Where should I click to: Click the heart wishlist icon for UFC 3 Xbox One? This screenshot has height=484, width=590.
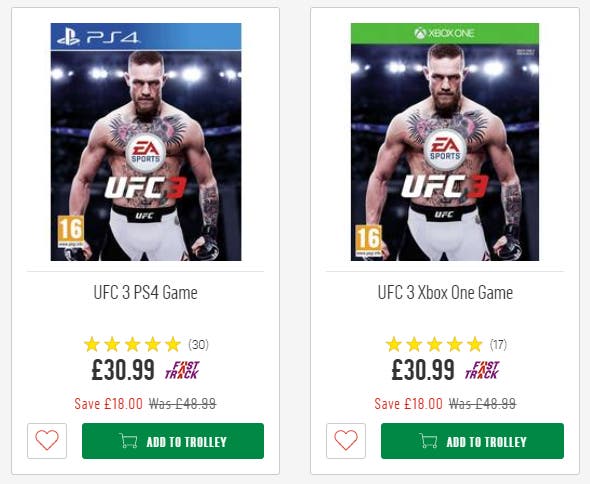[x=346, y=441]
